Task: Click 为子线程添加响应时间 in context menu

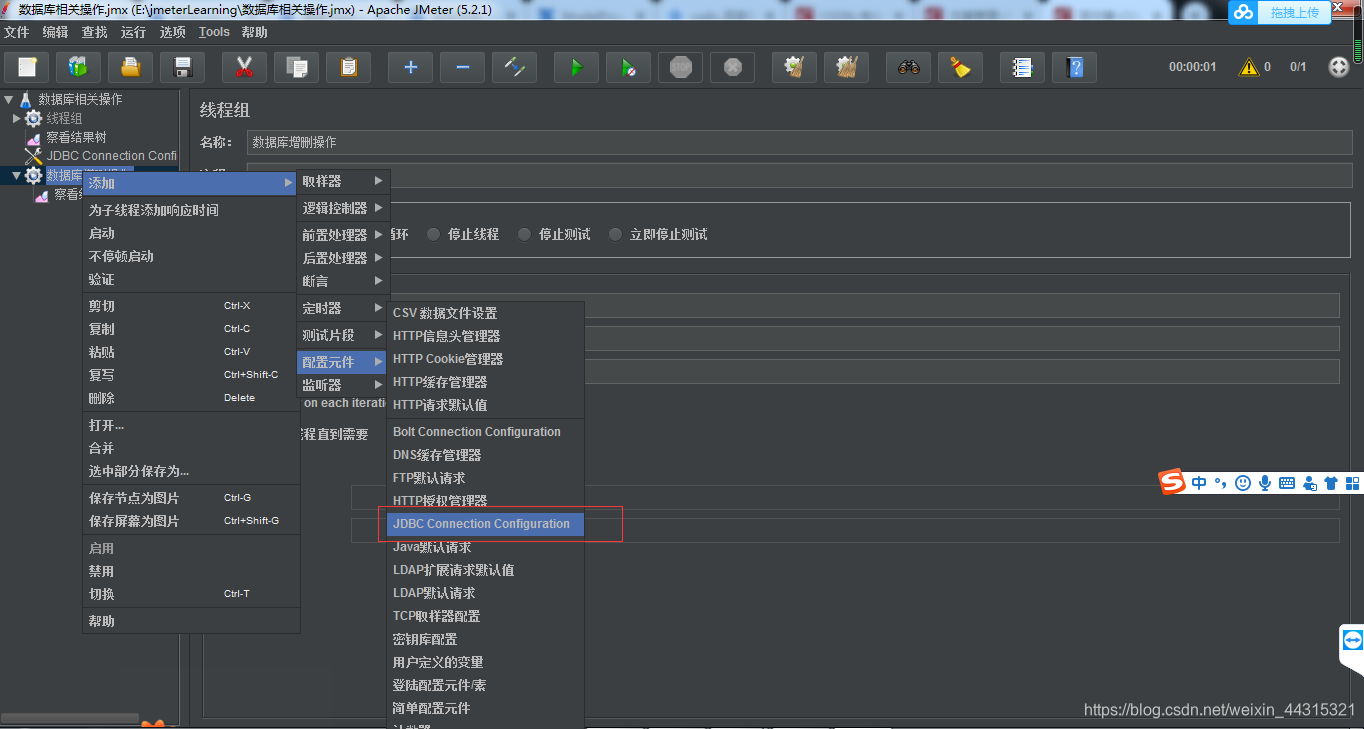Action: (x=190, y=210)
